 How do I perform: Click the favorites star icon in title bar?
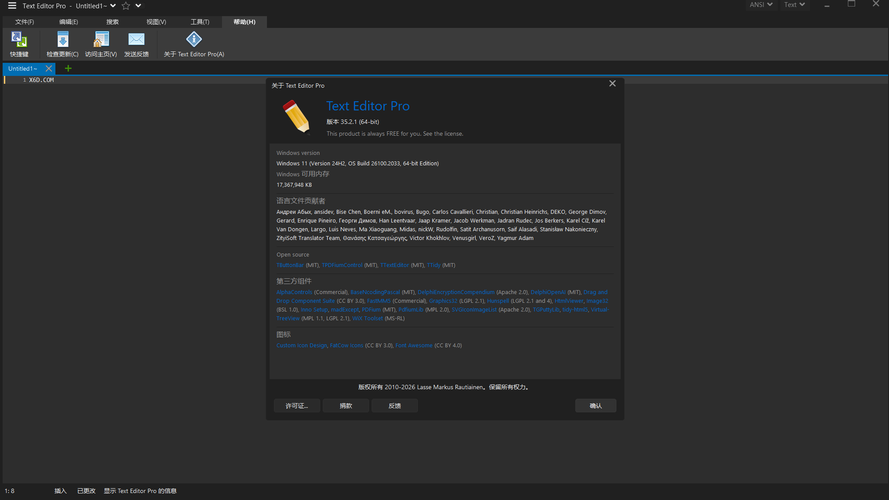125,5
